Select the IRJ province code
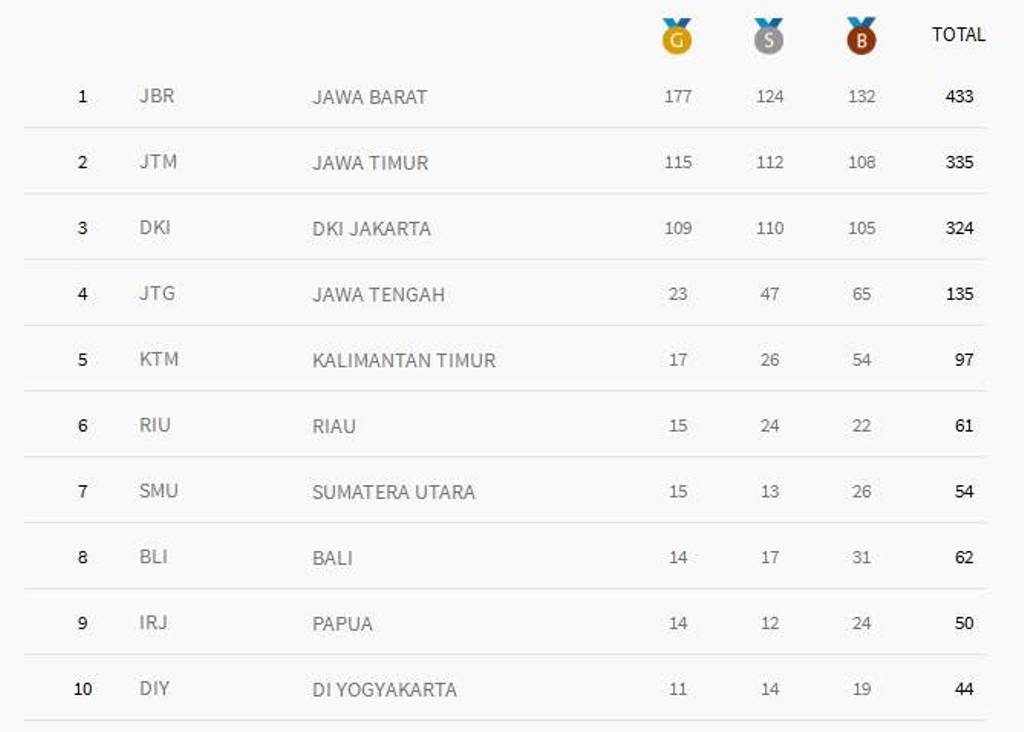 (x=153, y=622)
